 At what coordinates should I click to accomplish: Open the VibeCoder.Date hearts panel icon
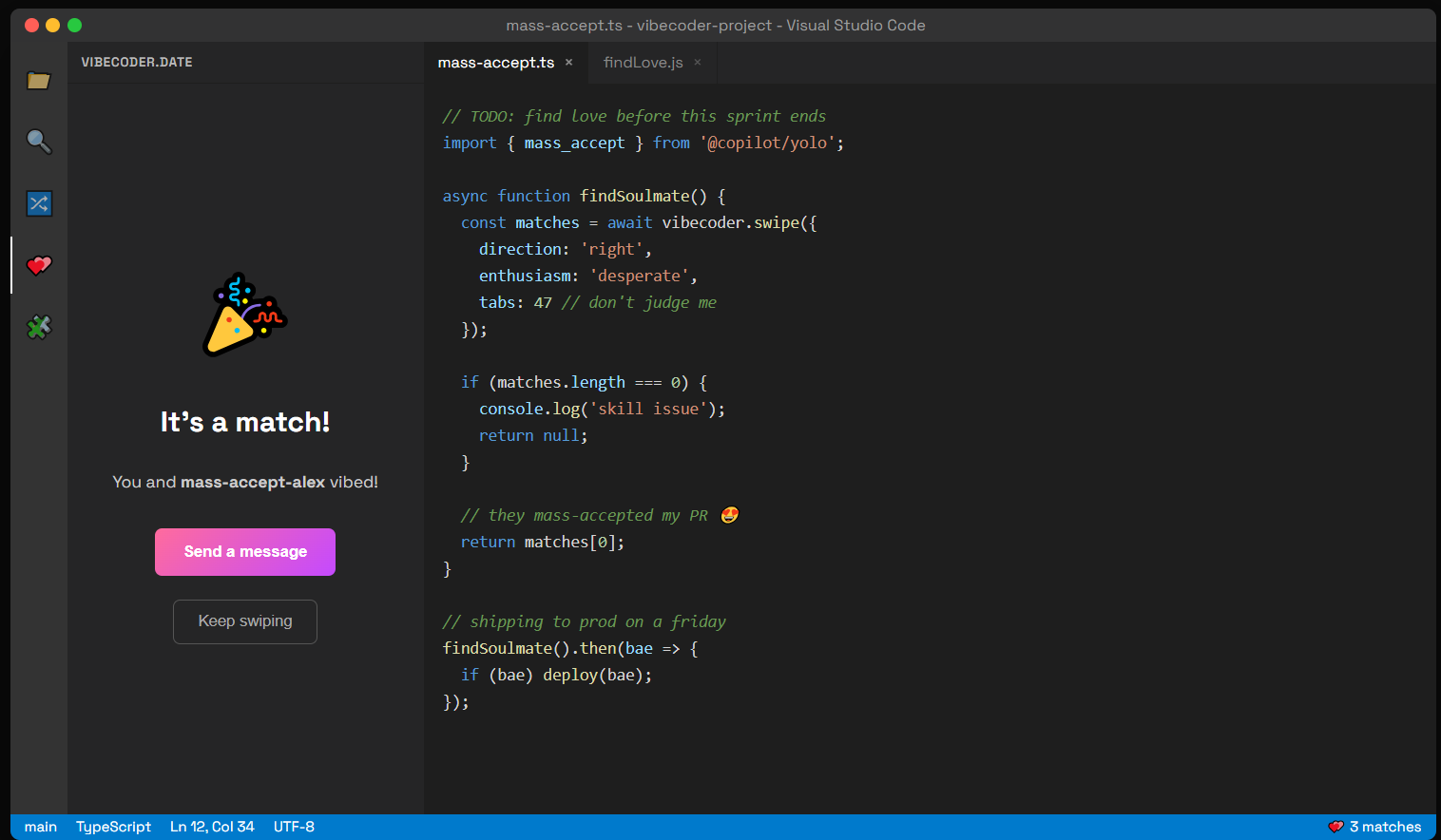[x=38, y=266]
